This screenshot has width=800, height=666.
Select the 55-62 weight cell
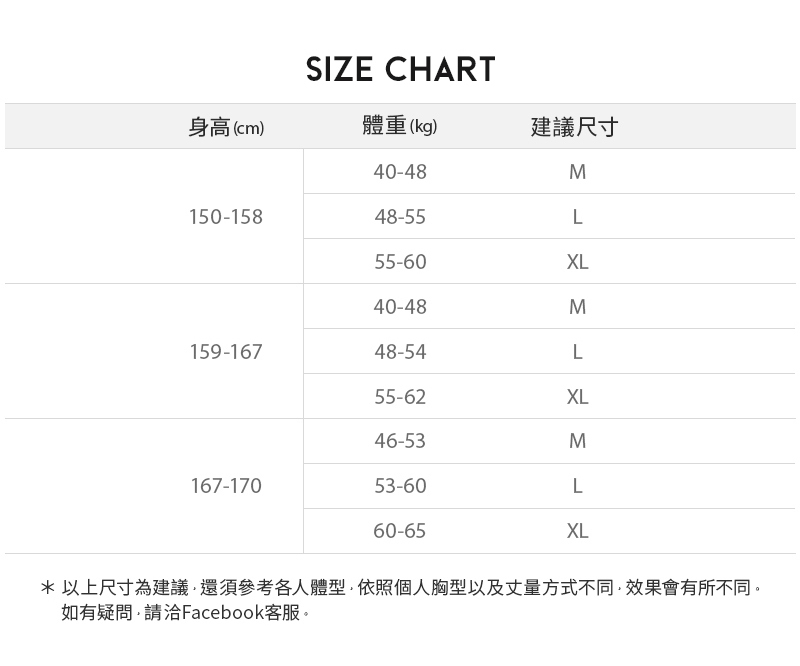[400, 397]
